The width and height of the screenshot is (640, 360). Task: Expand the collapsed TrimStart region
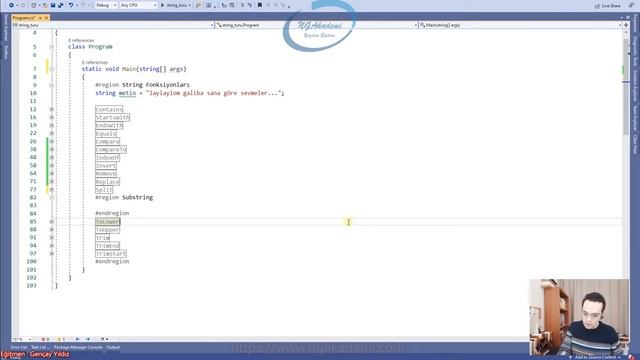[x=52, y=254]
